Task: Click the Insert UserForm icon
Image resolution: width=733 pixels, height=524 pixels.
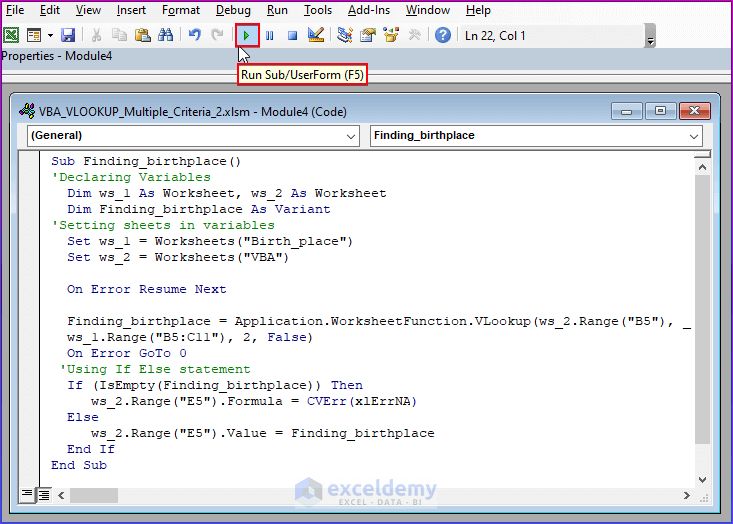Action: 34,35
